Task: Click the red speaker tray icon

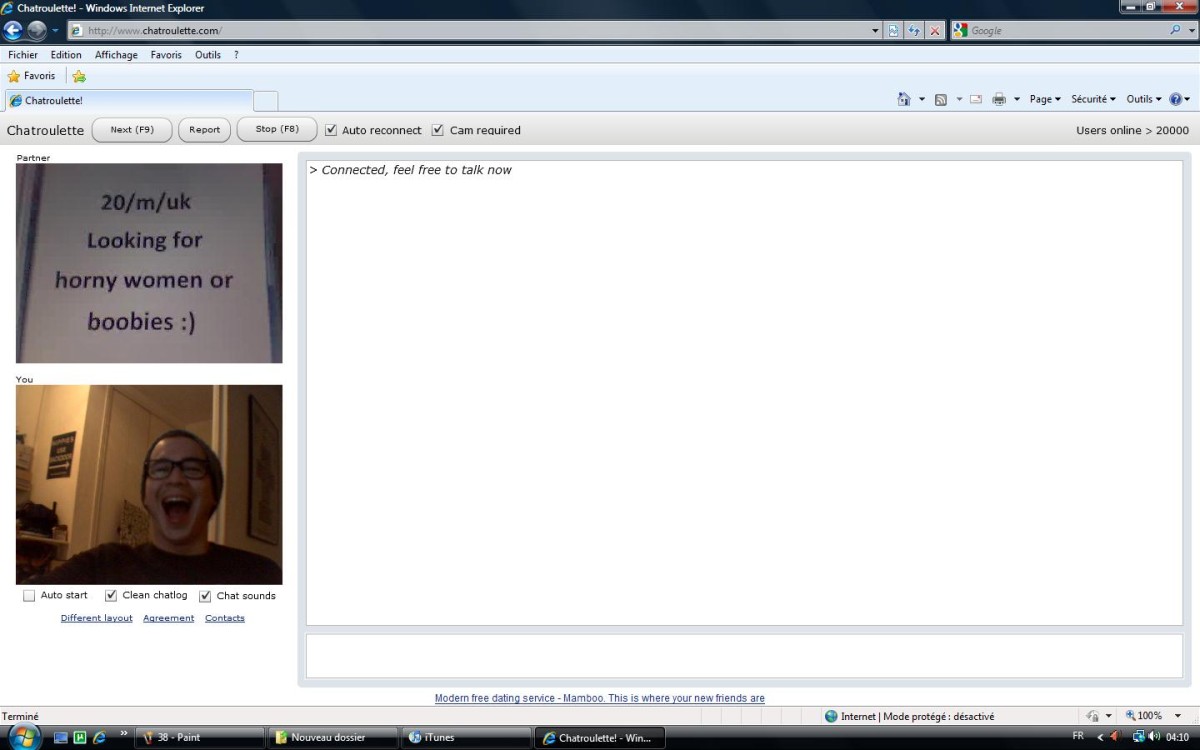Action: click(x=1115, y=737)
